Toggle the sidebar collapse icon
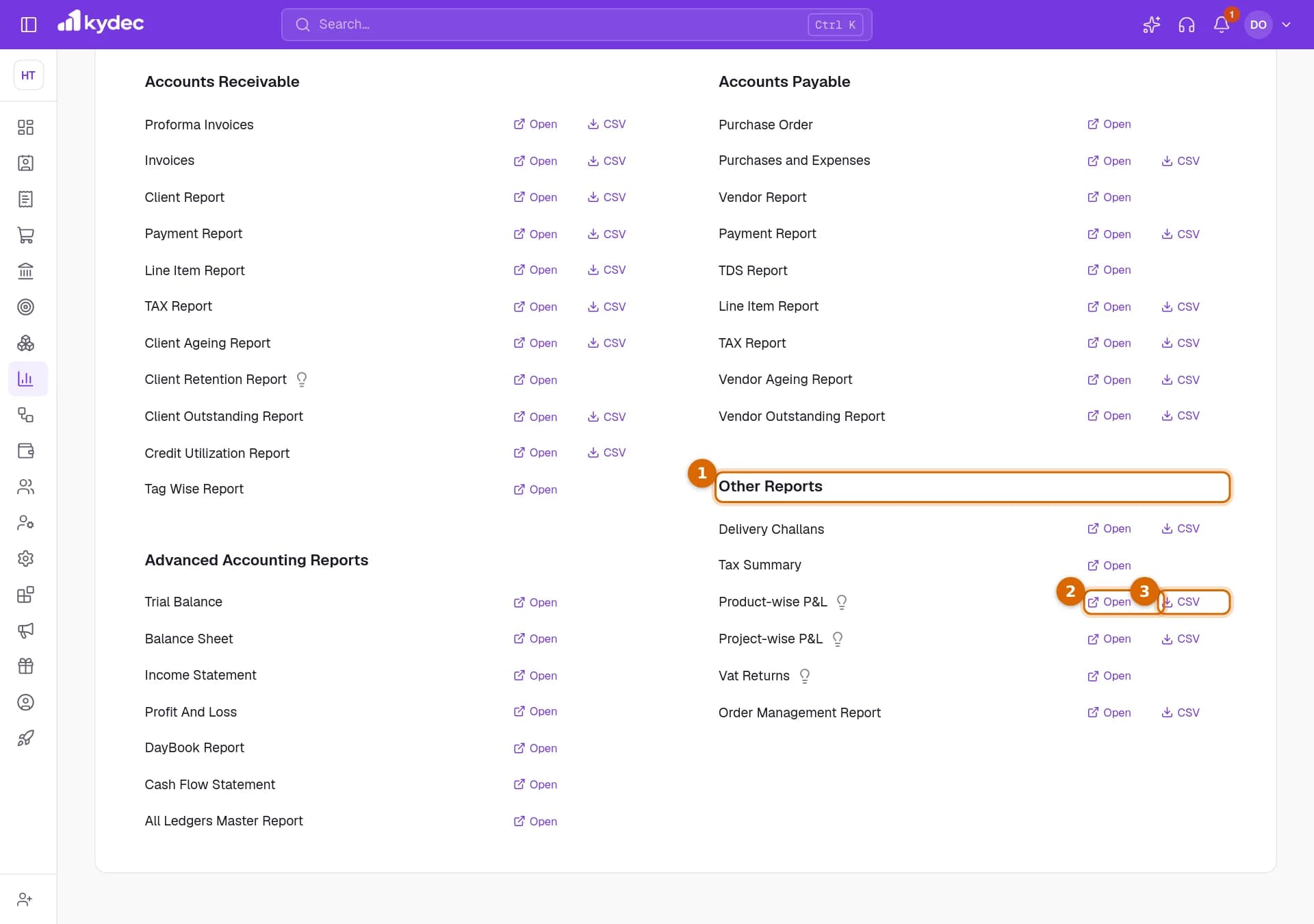Viewport: 1314px width, 924px height. pyautogui.click(x=29, y=25)
